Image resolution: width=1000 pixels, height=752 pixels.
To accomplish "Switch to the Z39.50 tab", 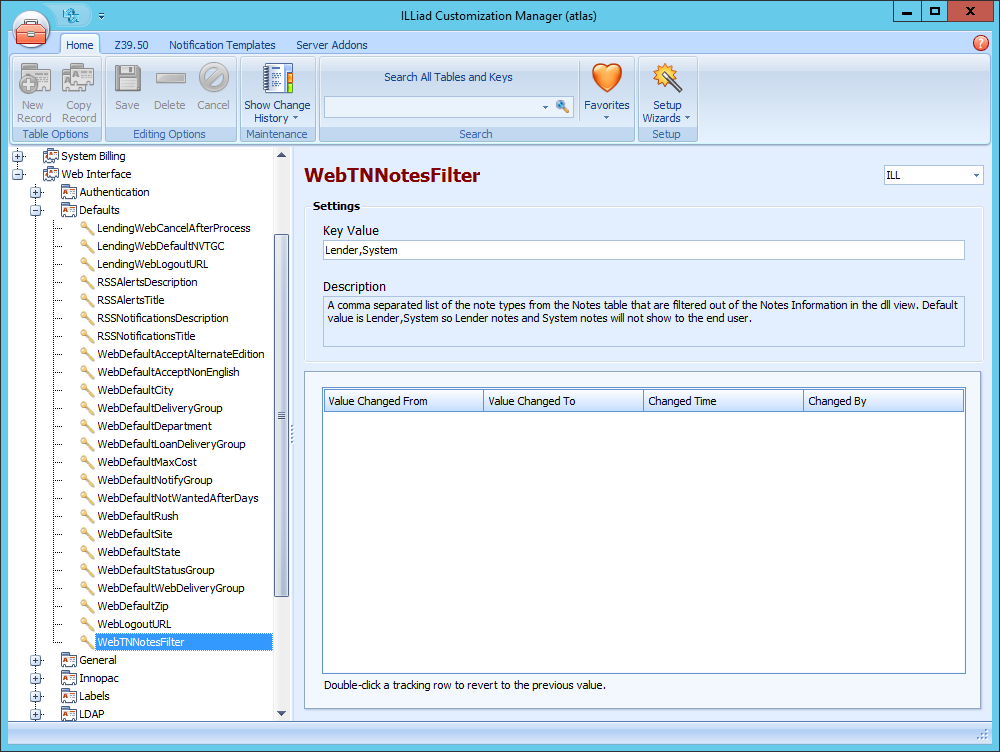I will tap(131, 45).
